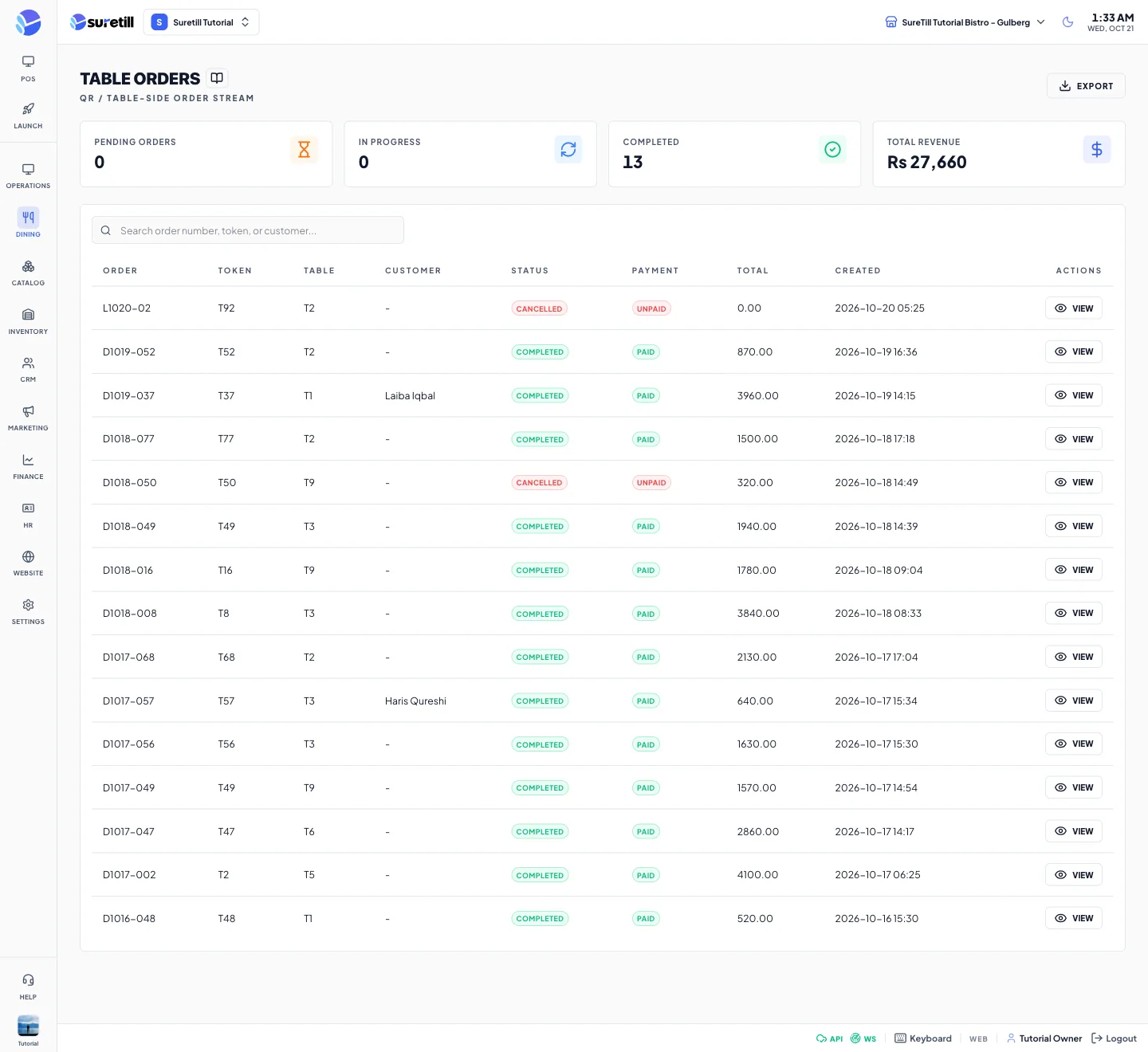View order D1017-057

(1073, 701)
